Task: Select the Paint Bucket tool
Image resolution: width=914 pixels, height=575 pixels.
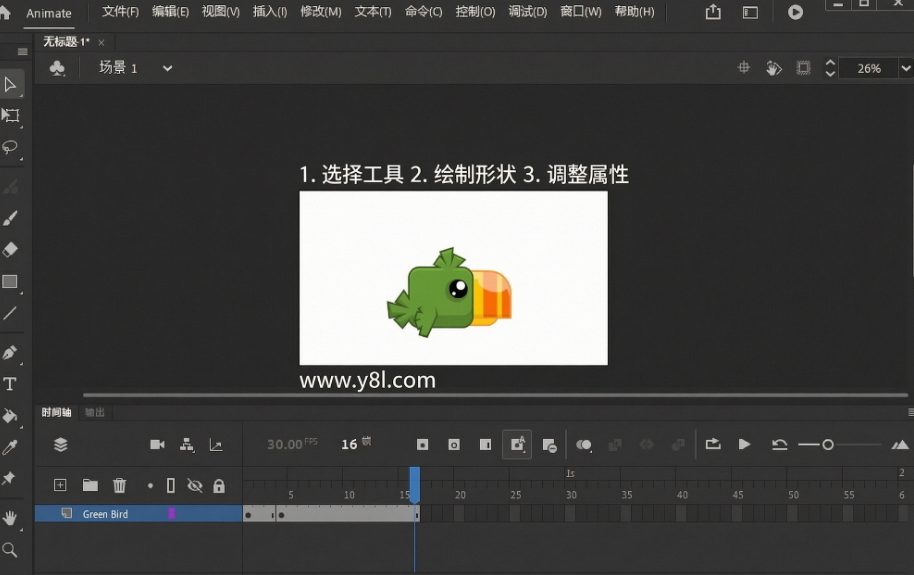Action: coord(10,415)
